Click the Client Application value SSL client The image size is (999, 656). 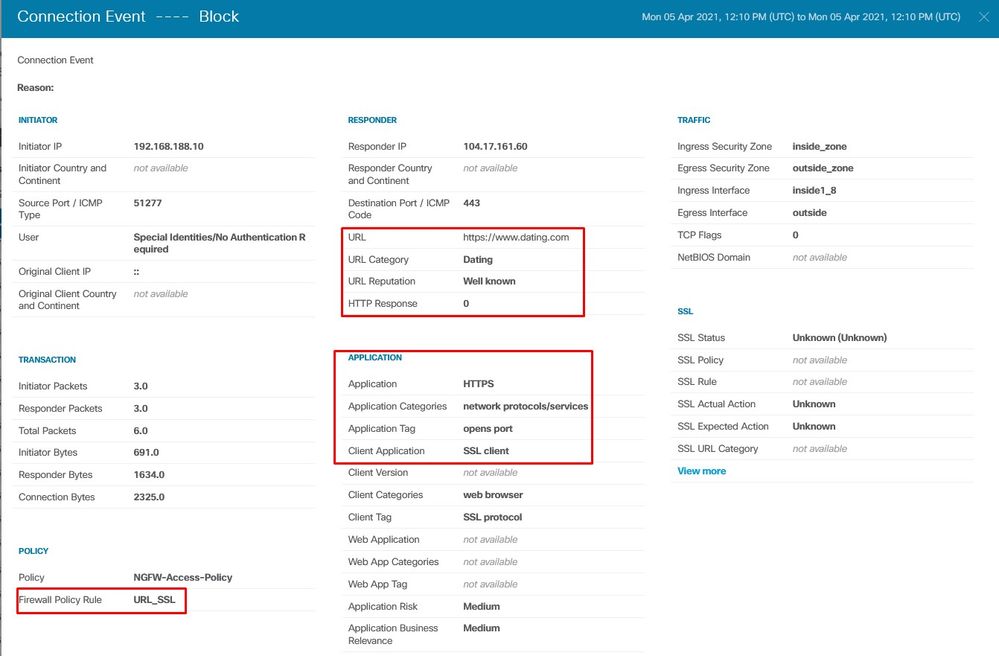pyautogui.click(x=486, y=451)
